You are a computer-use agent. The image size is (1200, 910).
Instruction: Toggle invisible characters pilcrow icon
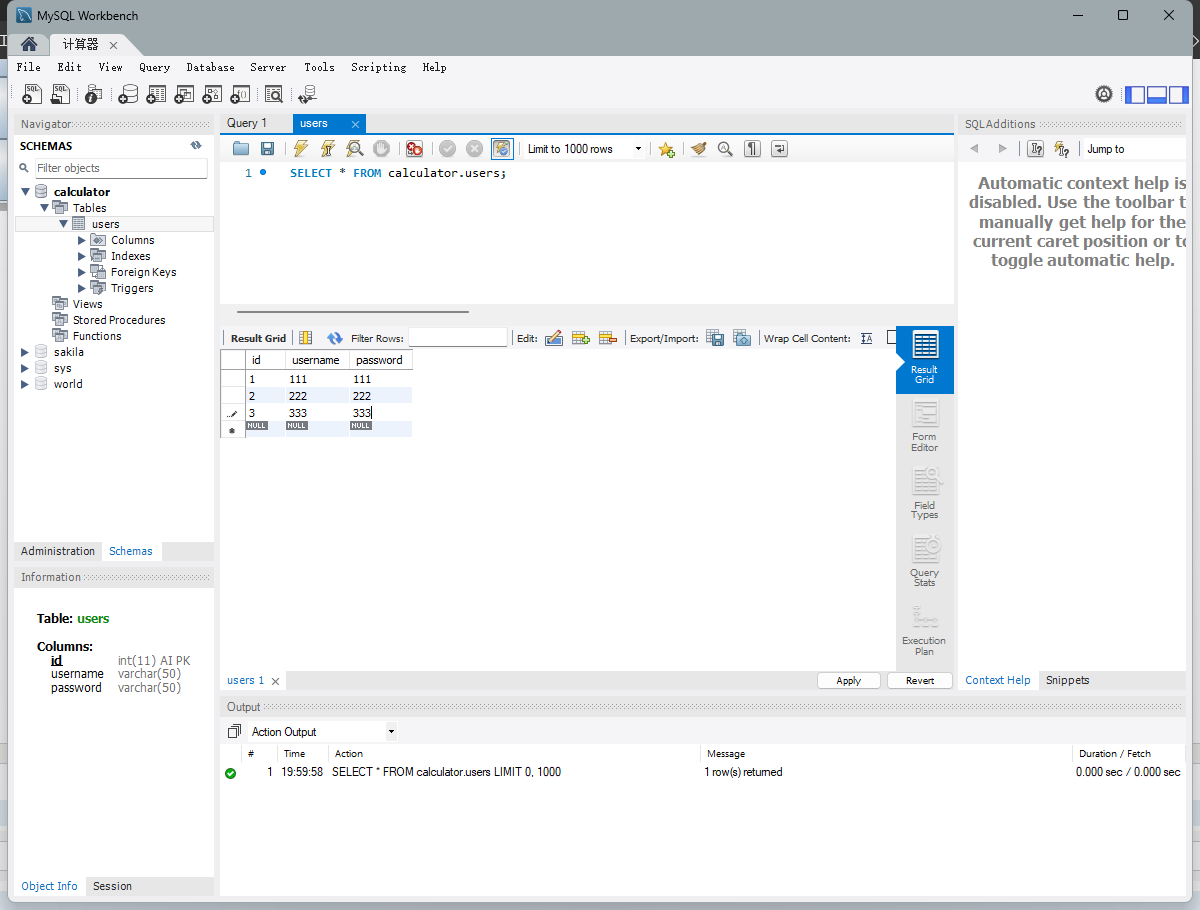(x=752, y=149)
